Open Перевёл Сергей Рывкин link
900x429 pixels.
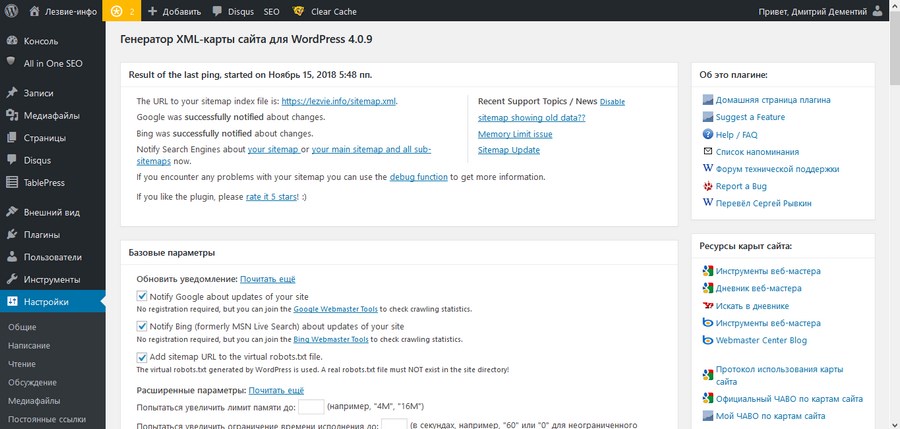(763, 203)
